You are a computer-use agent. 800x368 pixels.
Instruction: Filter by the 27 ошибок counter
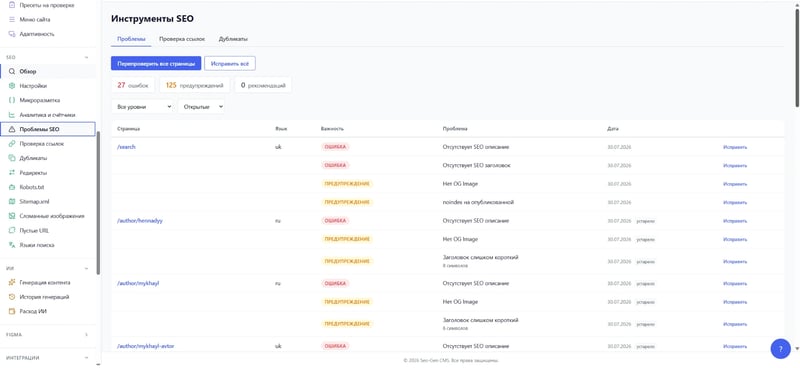tap(133, 85)
